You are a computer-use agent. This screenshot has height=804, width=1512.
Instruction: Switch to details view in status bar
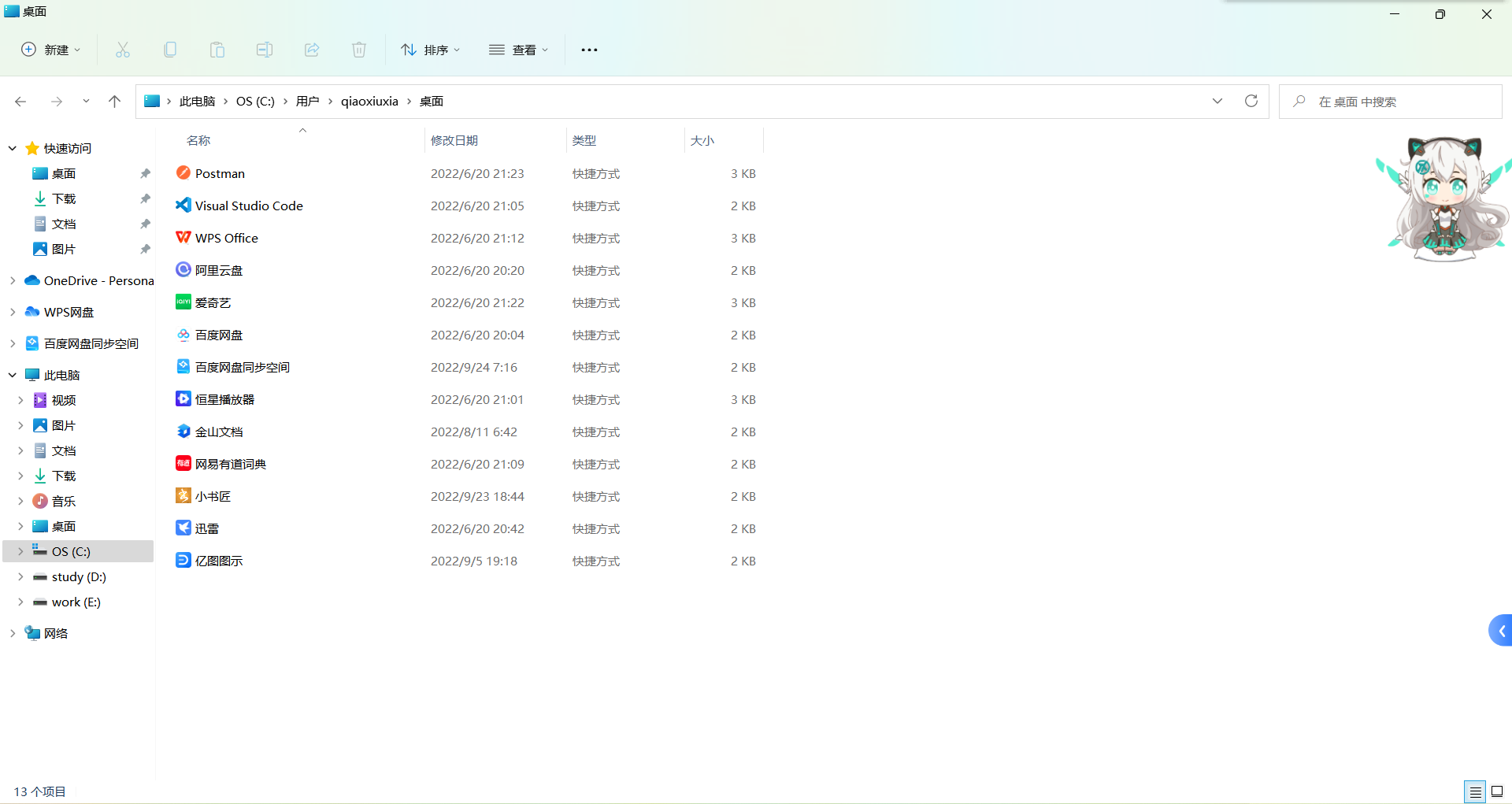tap(1475, 791)
